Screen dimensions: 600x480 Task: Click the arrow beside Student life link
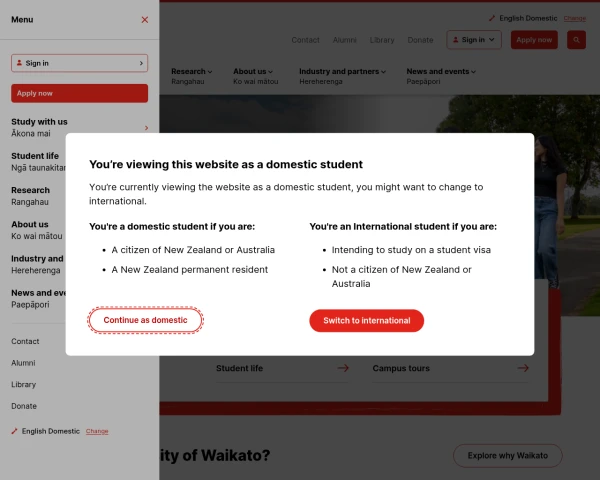[343, 368]
